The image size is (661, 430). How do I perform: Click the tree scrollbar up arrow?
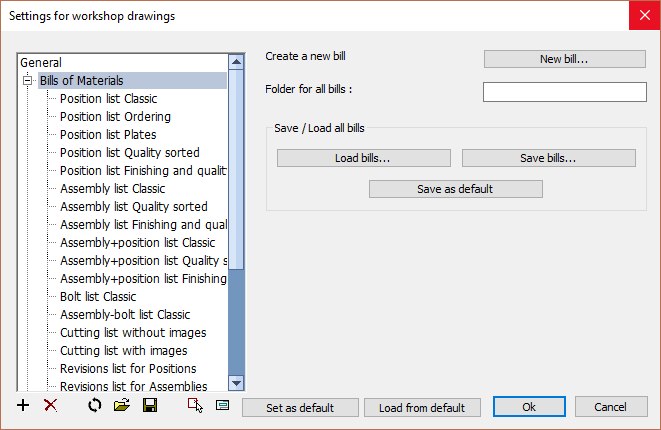tap(236, 62)
